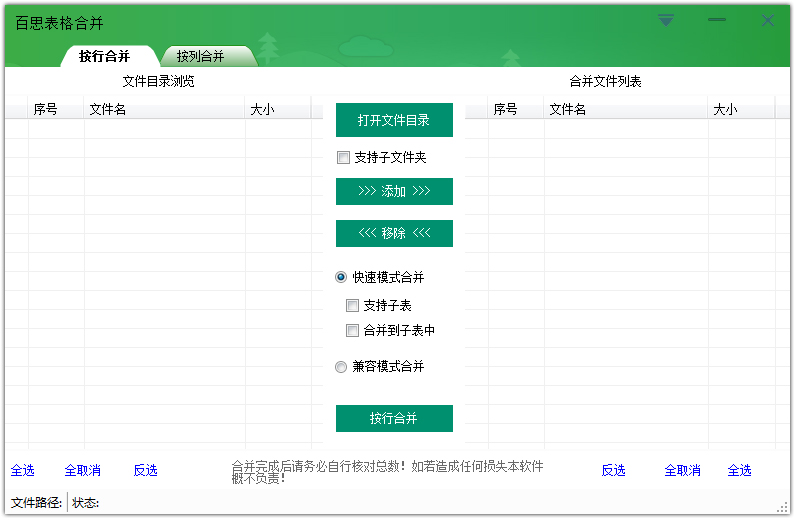Click 全选 under the file directory list
Viewport: 795px width, 520px height.
tap(23, 470)
